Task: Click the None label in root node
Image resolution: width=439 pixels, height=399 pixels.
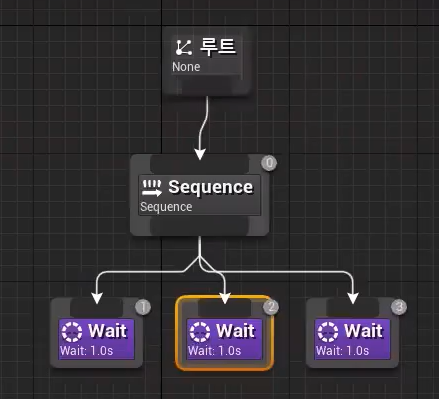Action: [x=186, y=67]
